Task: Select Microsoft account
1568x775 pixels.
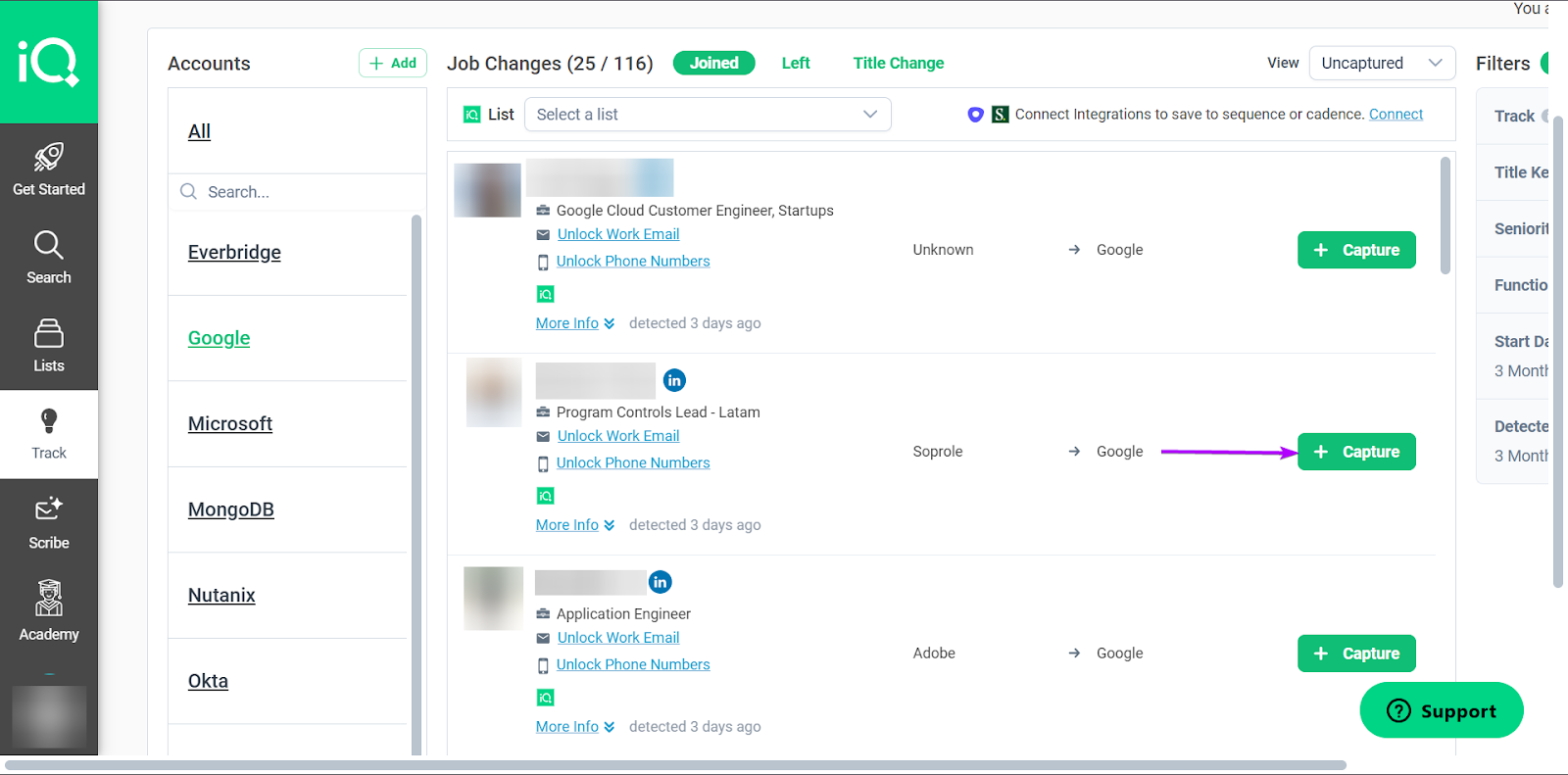Action: pos(230,423)
